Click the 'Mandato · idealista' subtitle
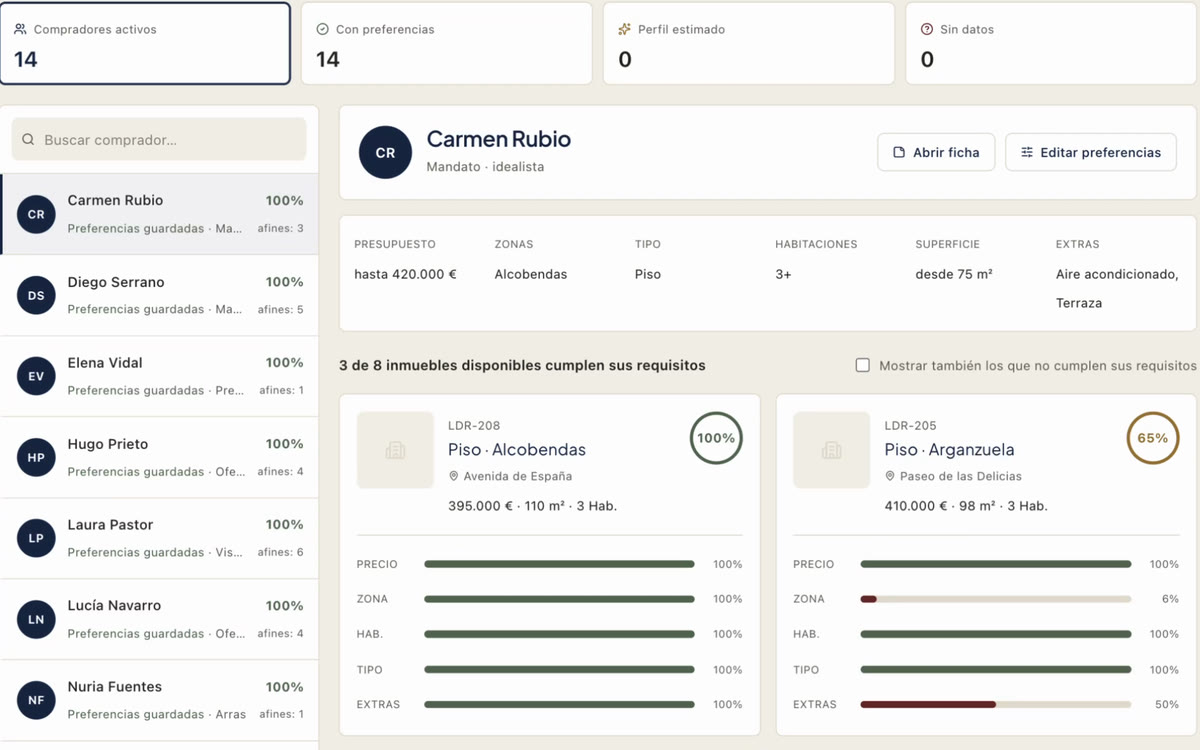Viewport: 1200px width, 750px height. (485, 167)
